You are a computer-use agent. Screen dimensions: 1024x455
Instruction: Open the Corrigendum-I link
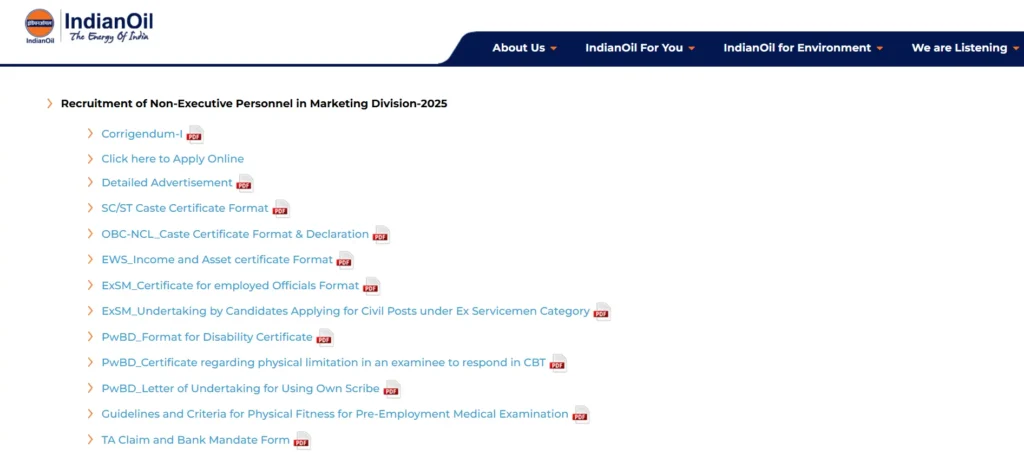pyautogui.click(x=142, y=134)
